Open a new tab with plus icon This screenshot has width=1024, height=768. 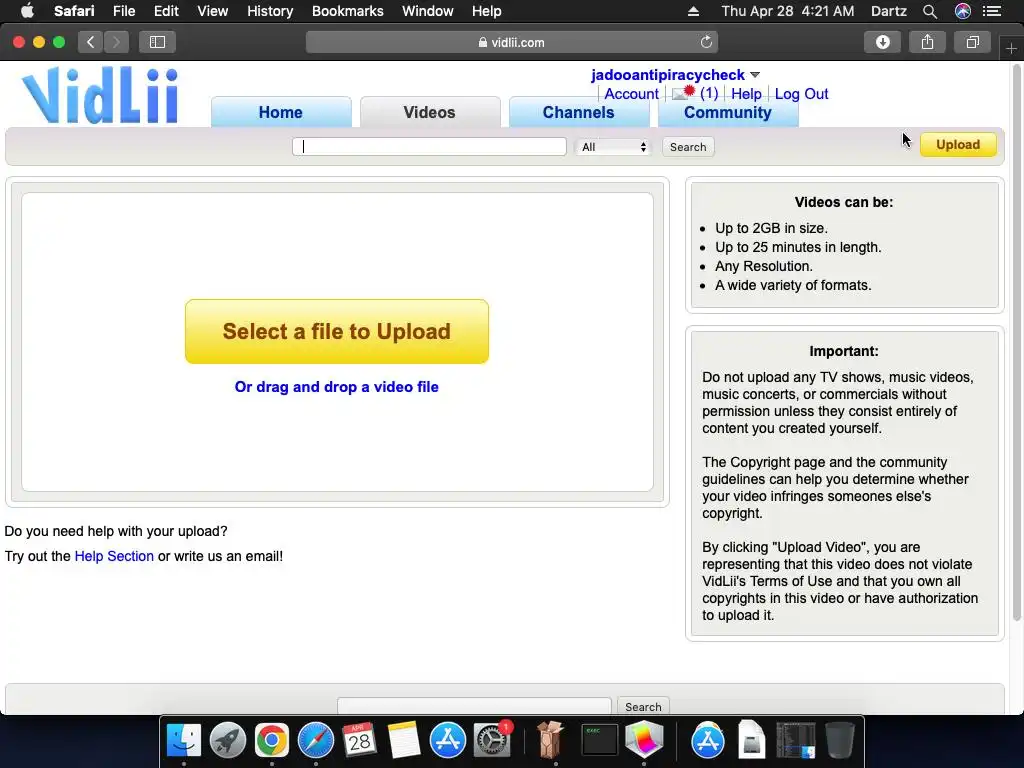coord(1011,49)
